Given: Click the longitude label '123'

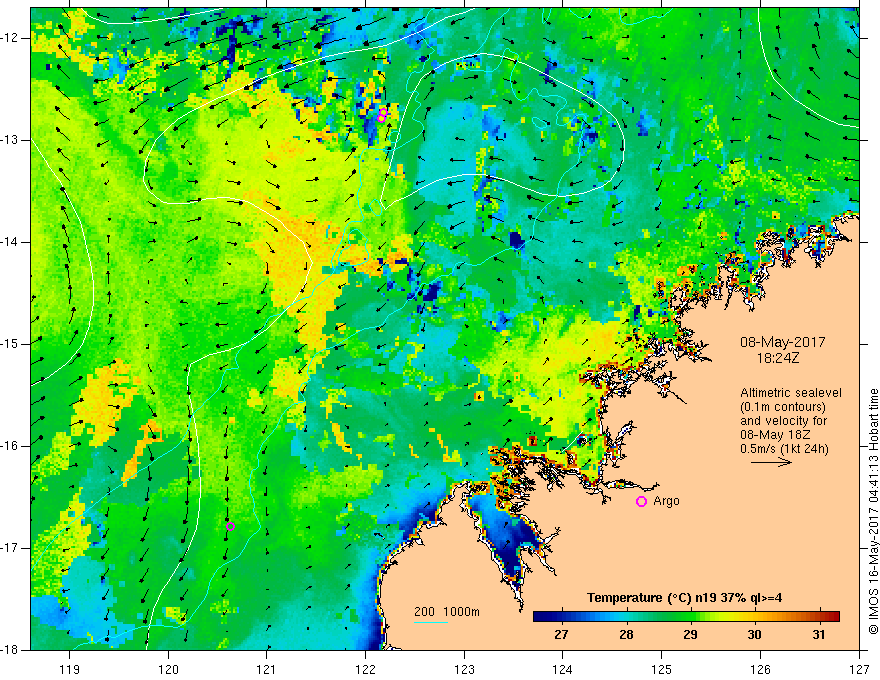Looking at the screenshot, I should (x=464, y=670).
